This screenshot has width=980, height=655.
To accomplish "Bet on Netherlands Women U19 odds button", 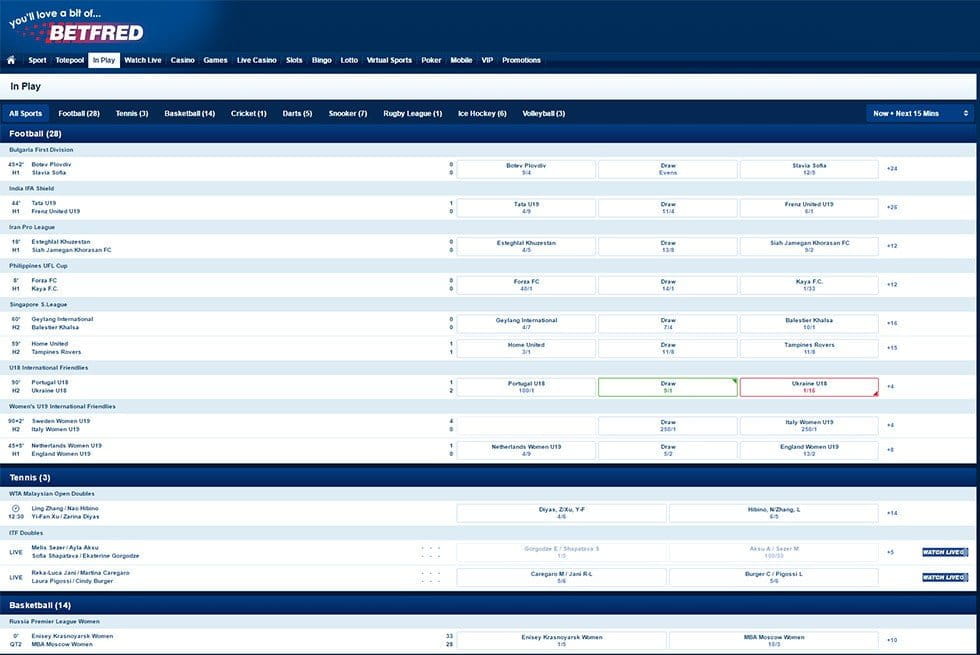I will click(x=526, y=450).
